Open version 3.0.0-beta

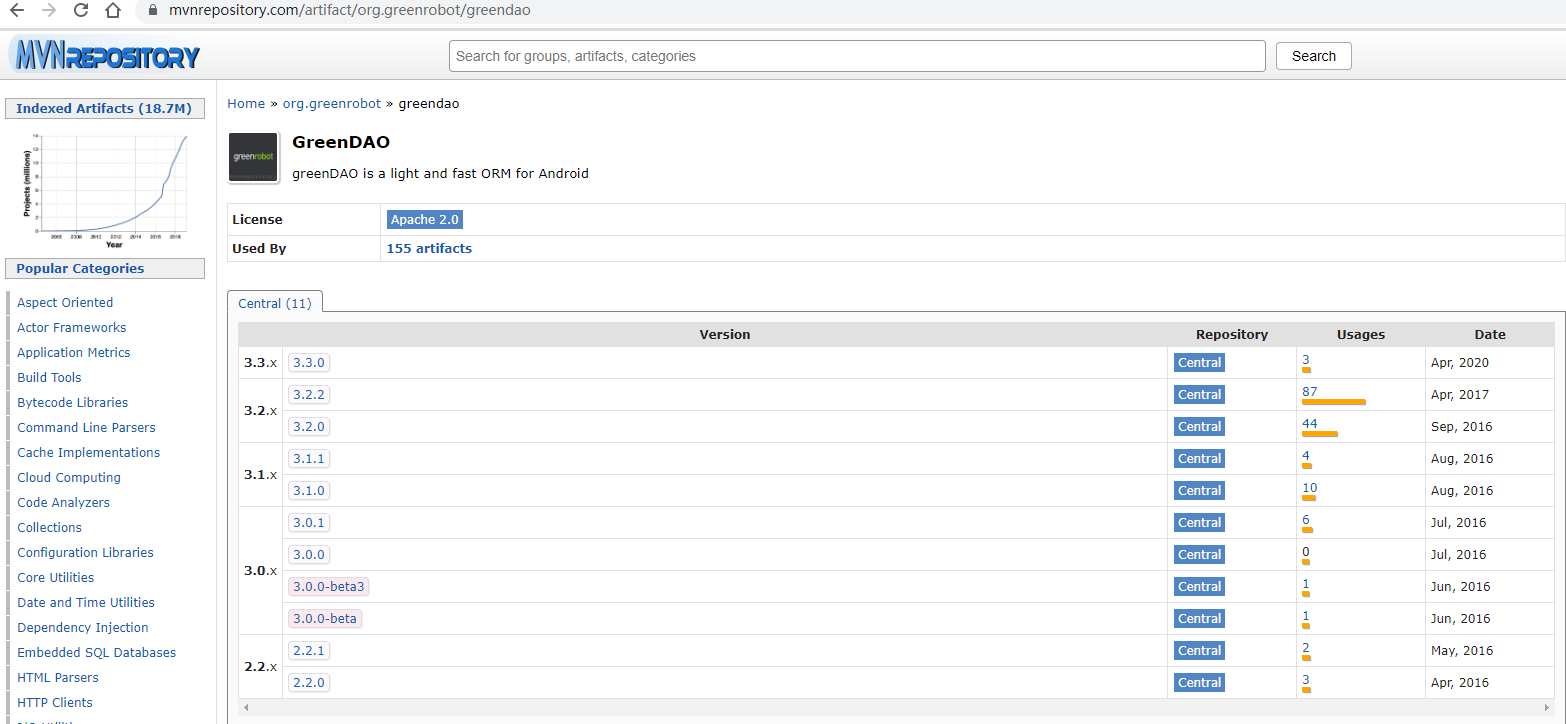pyautogui.click(x=325, y=618)
